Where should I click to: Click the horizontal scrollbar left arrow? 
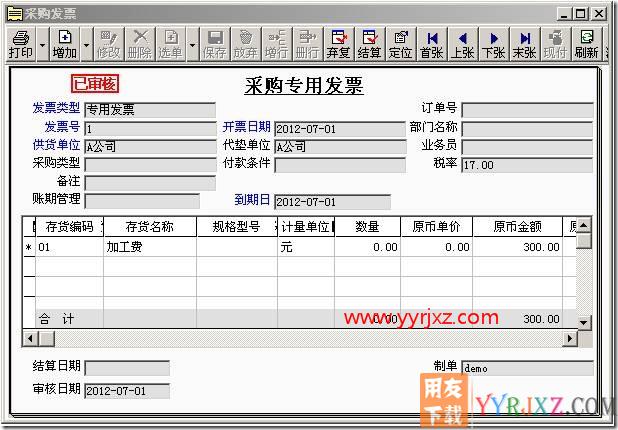click(30, 338)
